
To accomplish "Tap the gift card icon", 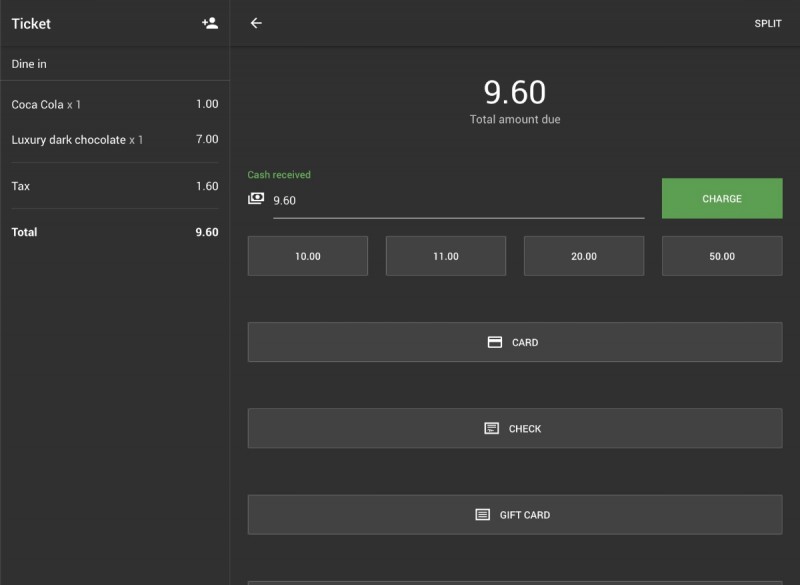I will [x=485, y=514].
